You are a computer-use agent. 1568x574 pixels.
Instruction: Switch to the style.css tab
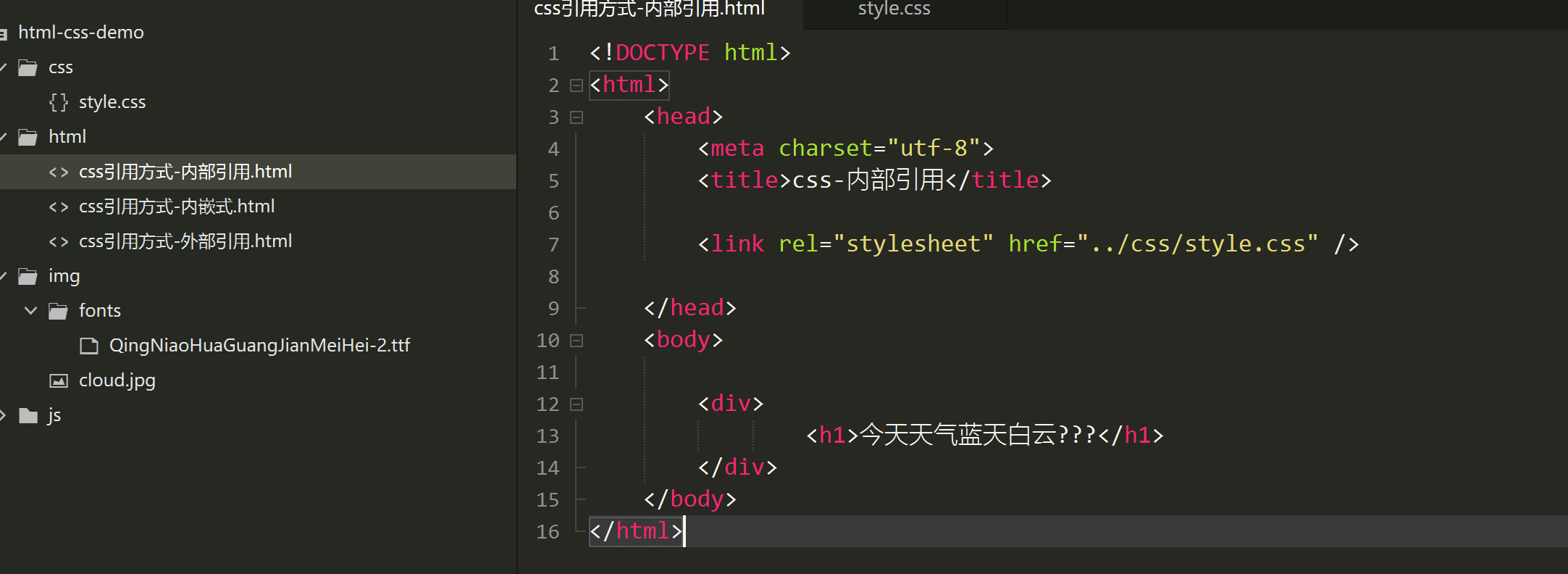894,9
